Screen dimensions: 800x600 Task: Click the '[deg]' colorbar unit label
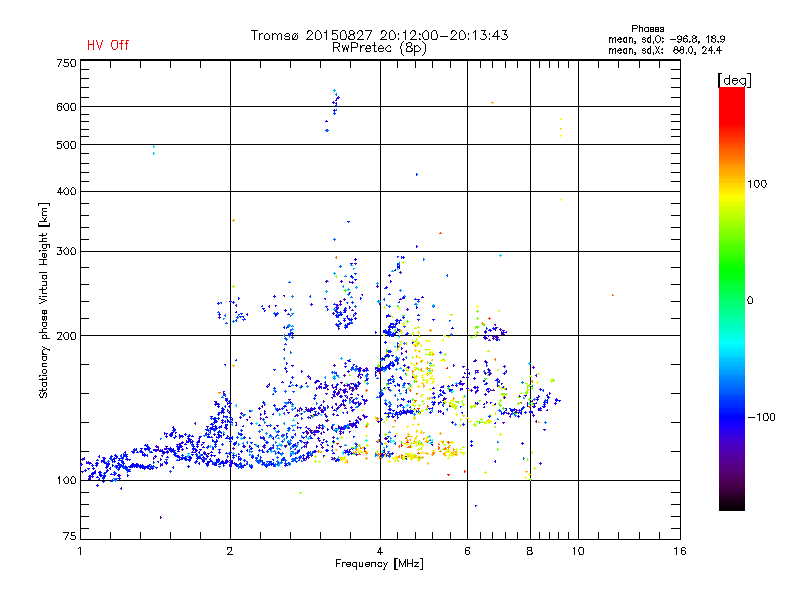click(x=734, y=80)
